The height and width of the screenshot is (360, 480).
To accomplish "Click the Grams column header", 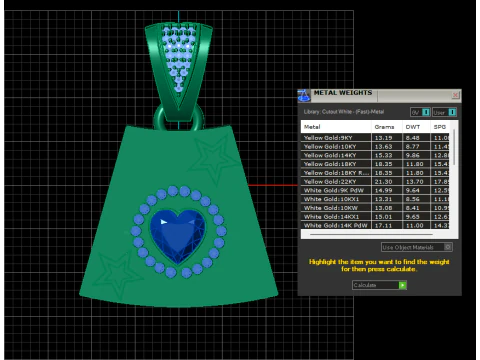I will pyautogui.click(x=387, y=127).
